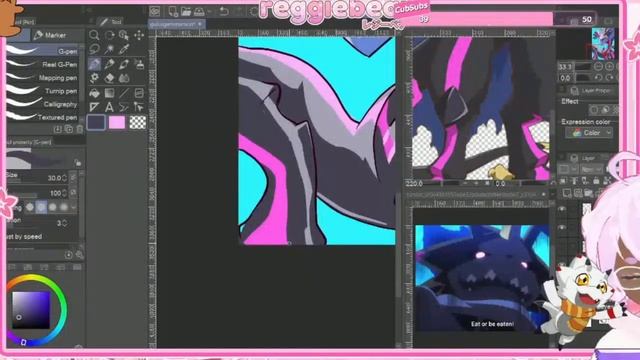Select the Auto Select magic wand tool
The height and width of the screenshot is (360, 640).
pos(109,49)
